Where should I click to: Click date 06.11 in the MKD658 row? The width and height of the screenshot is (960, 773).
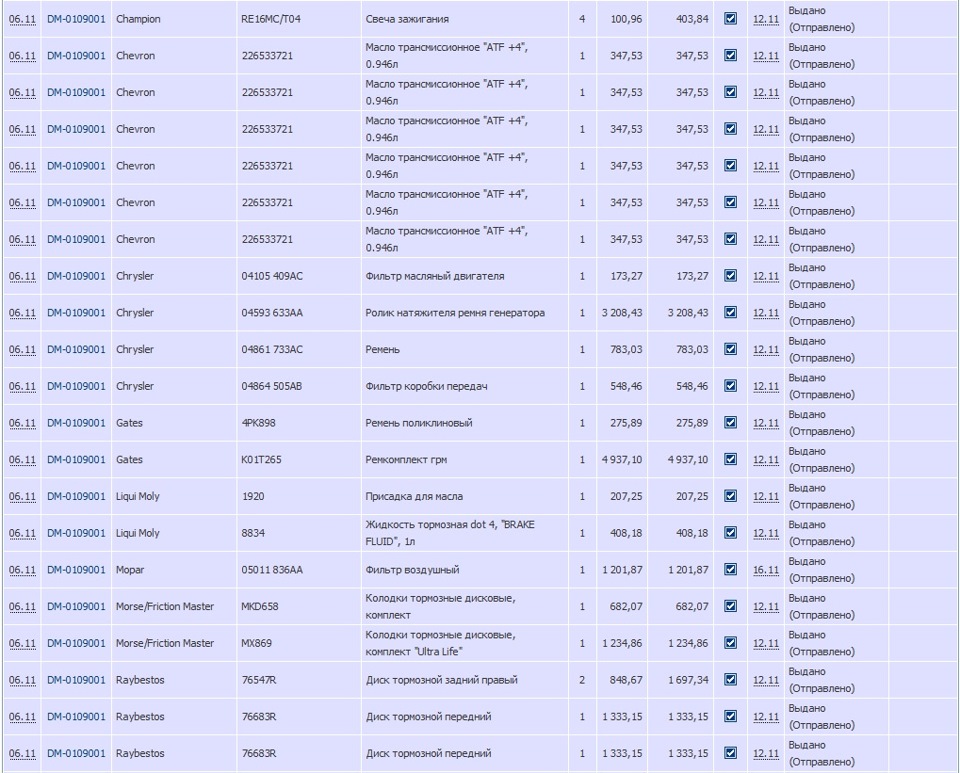pos(22,607)
